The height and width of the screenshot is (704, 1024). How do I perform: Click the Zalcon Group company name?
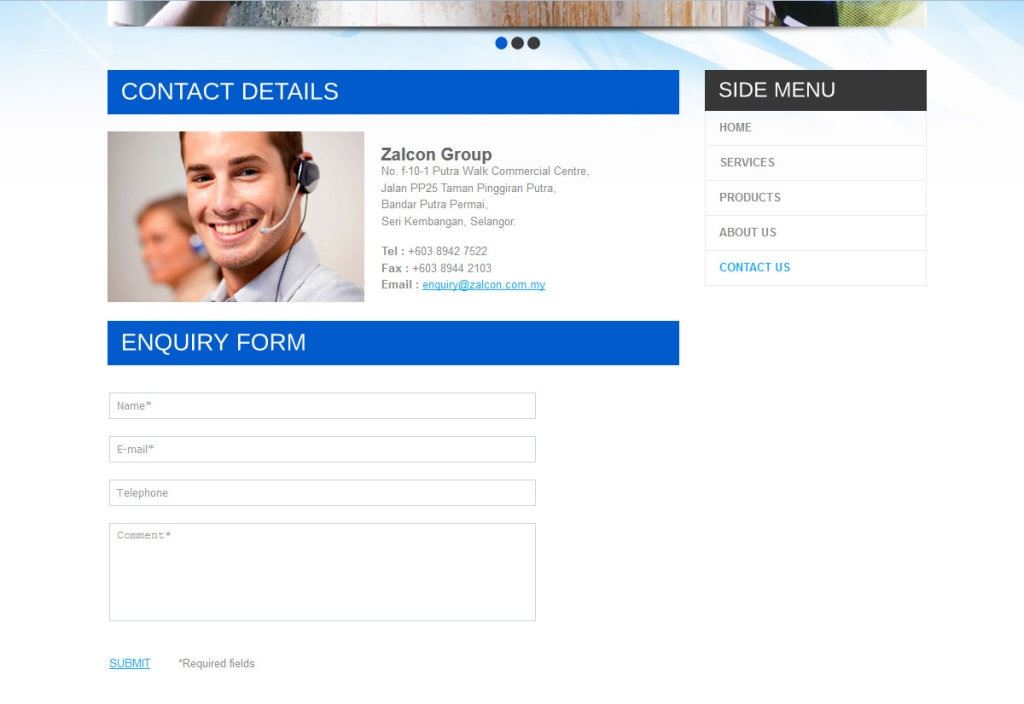coord(436,155)
